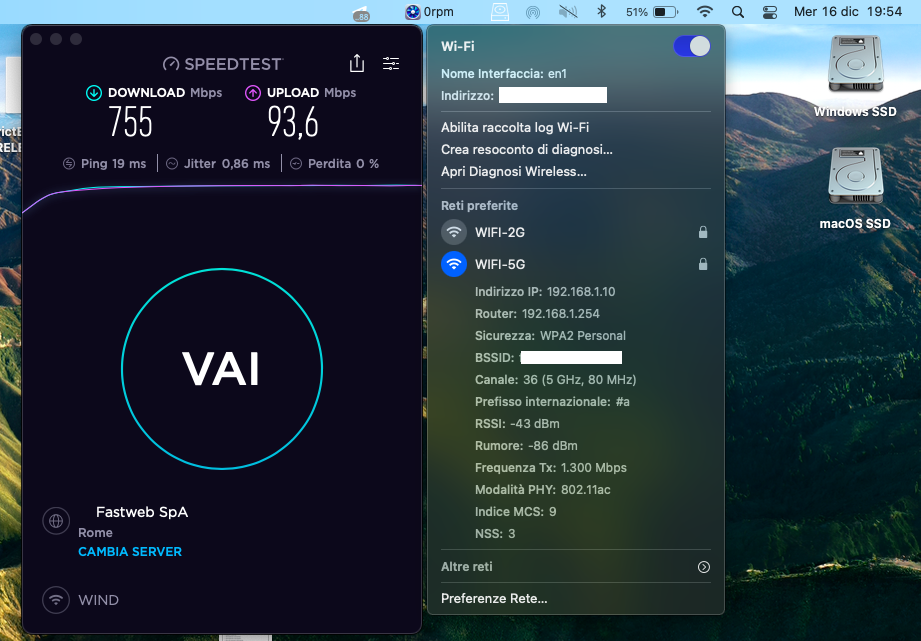
Task: Click the Speedtest gauge logo
Action: tap(171, 64)
